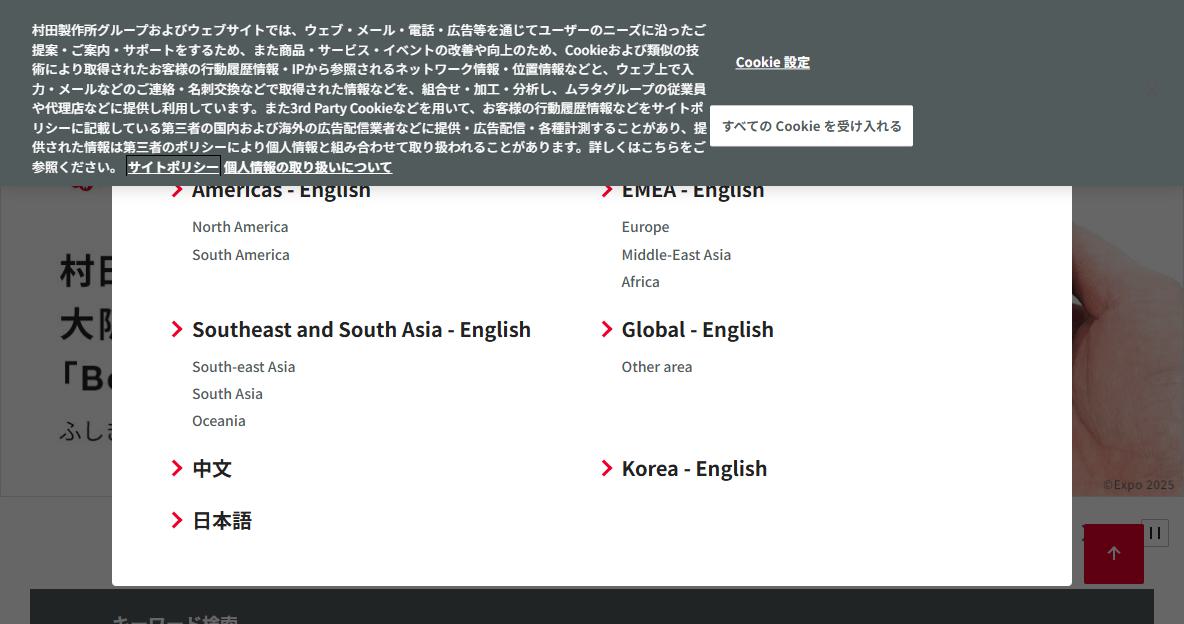Click the Africa text
This screenshot has height=624, width=1184.
click(640, 282)
